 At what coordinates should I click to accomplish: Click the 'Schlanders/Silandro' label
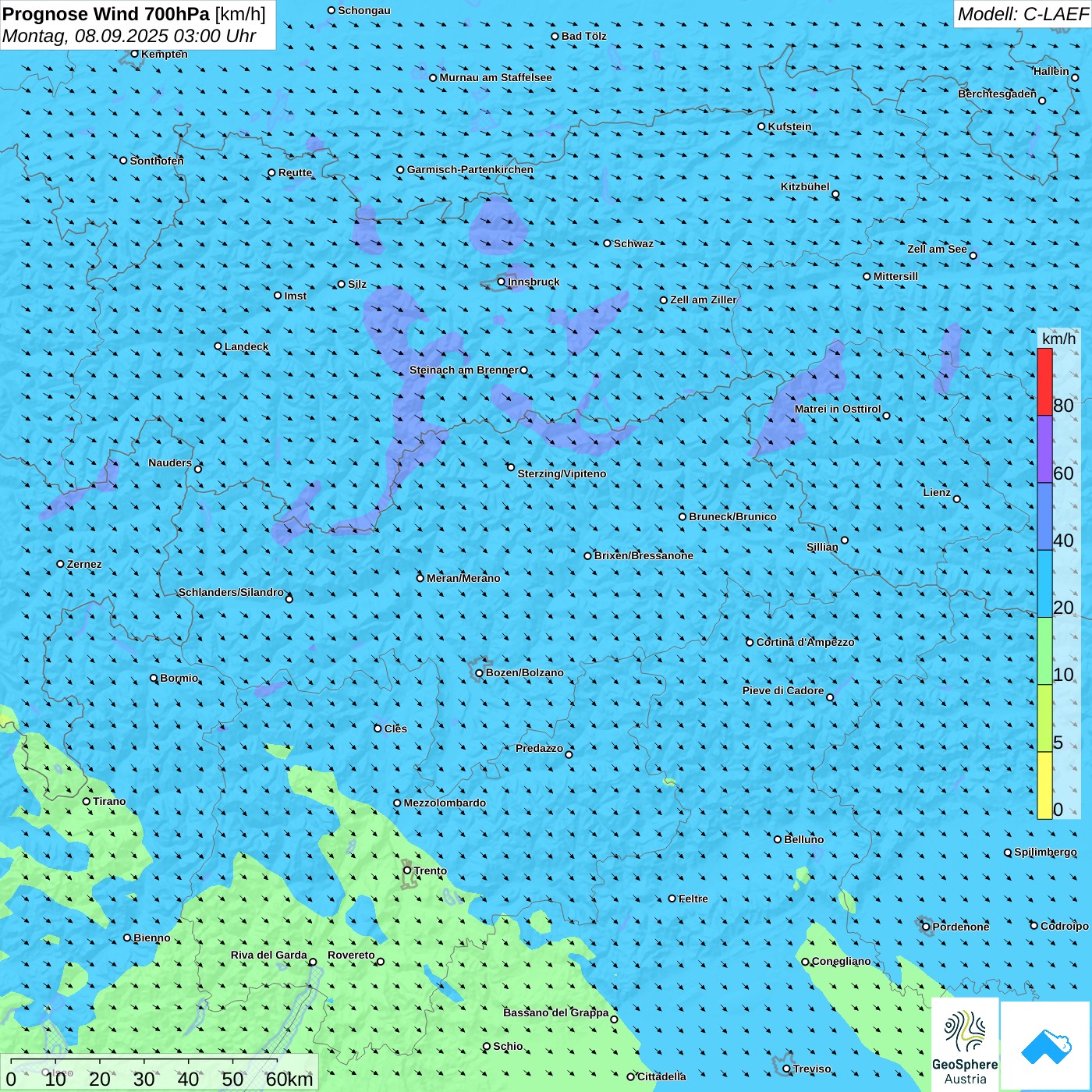tap(231, 592)
